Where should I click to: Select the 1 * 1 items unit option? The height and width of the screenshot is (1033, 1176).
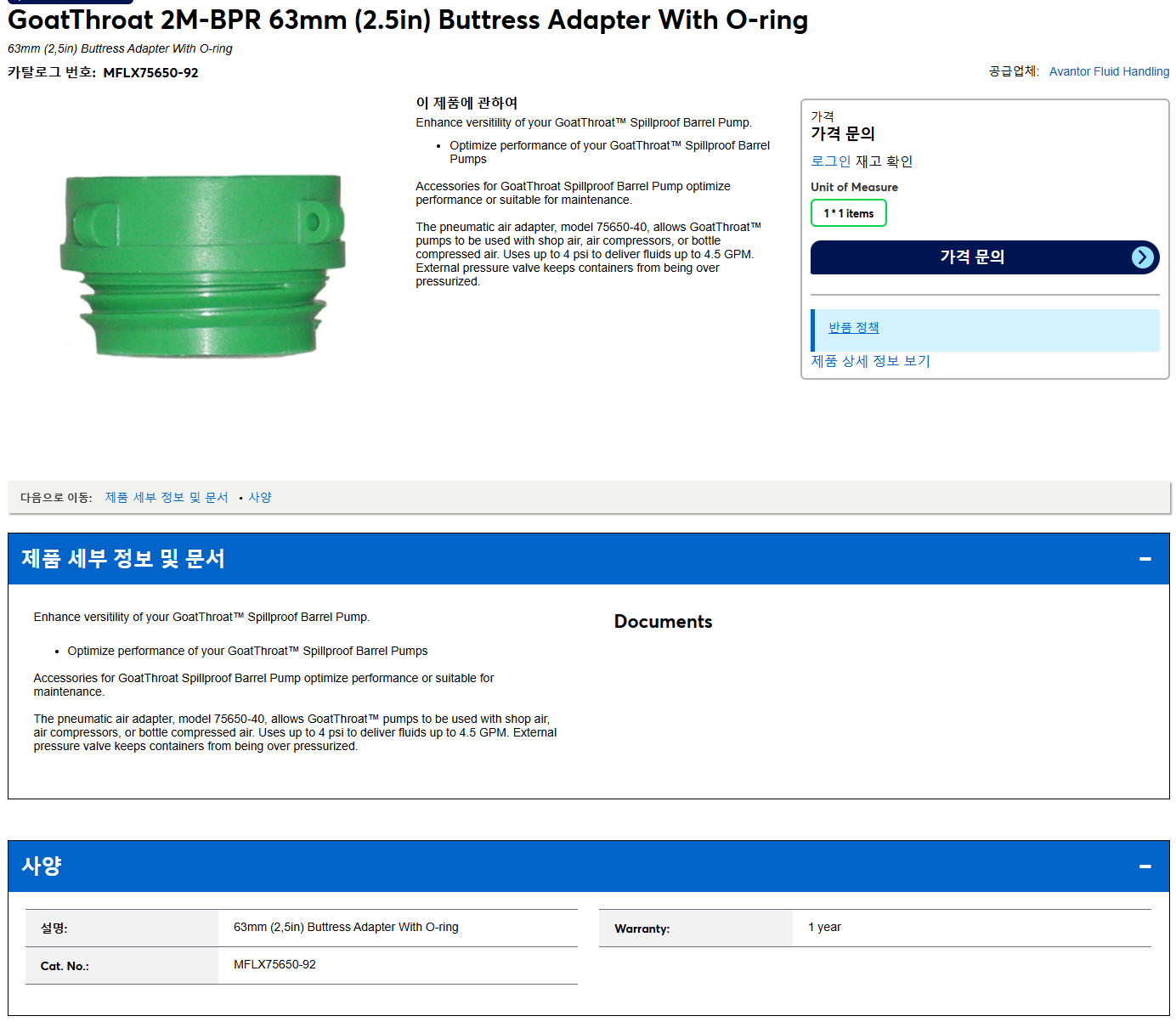[849, 213]
